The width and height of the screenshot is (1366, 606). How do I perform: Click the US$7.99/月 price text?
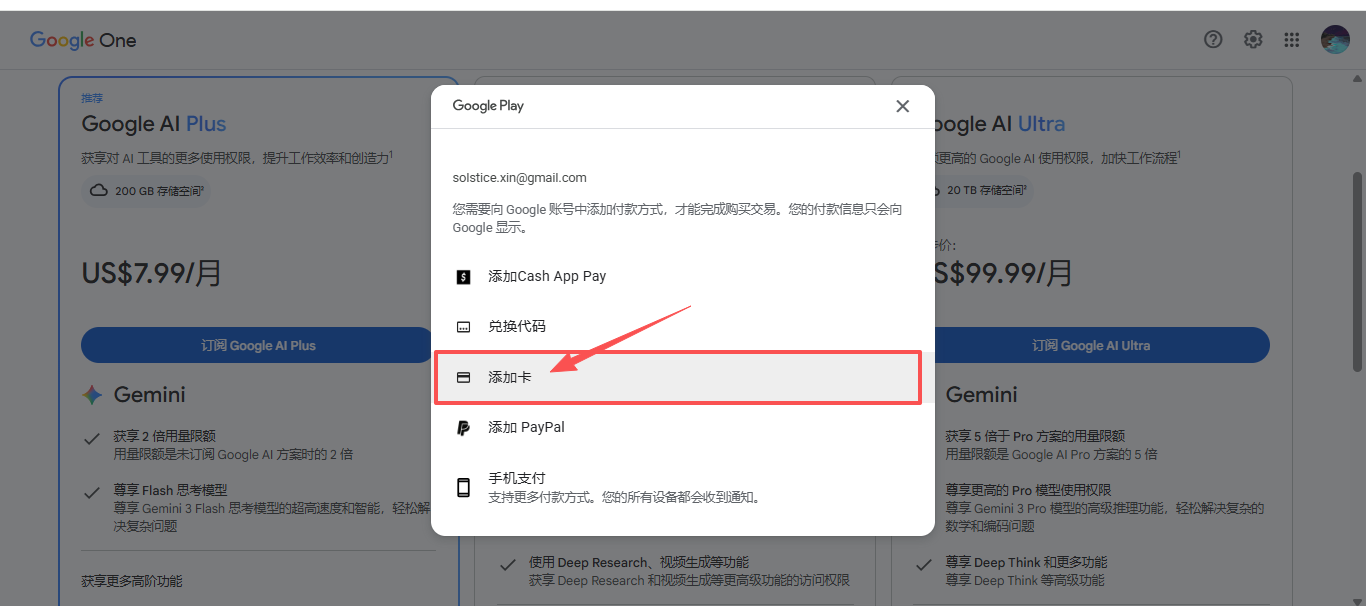pos(152,273)
